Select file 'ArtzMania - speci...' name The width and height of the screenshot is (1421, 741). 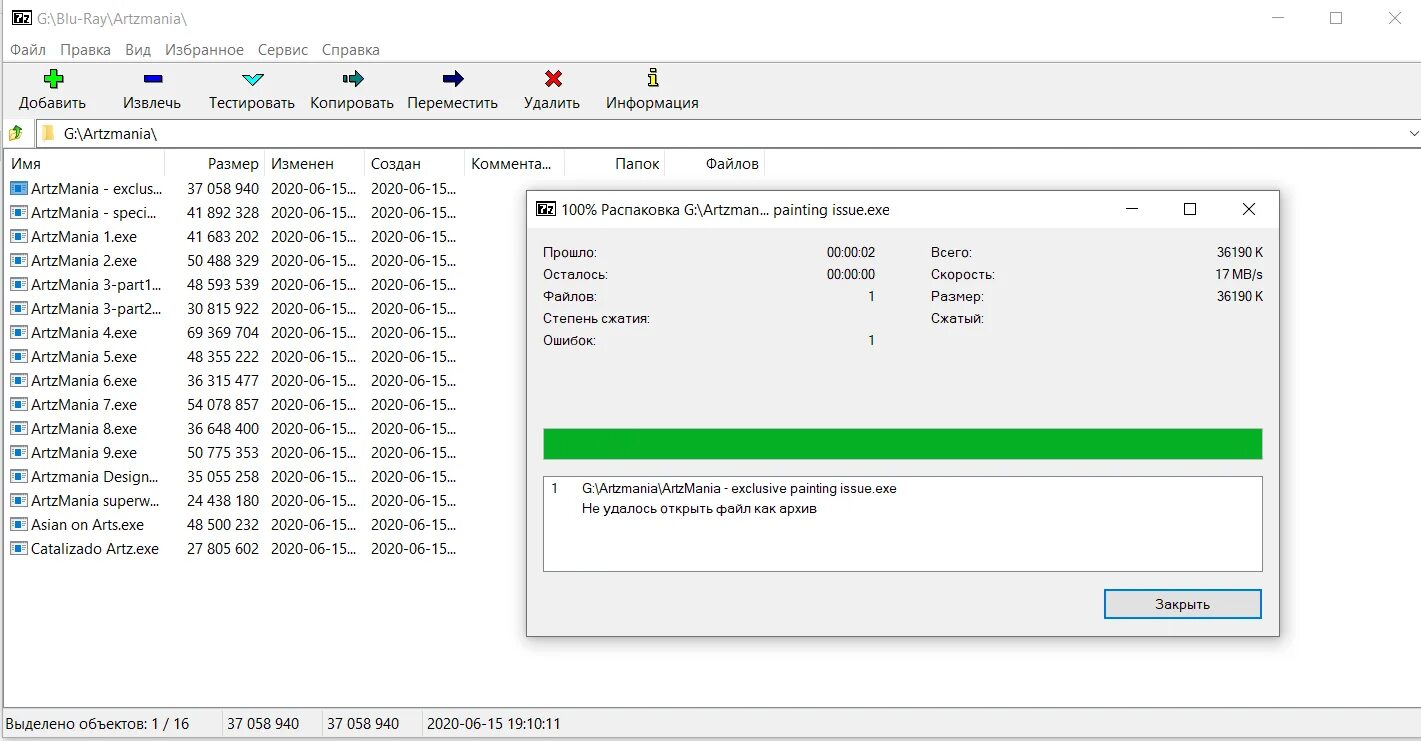[95, 212]
